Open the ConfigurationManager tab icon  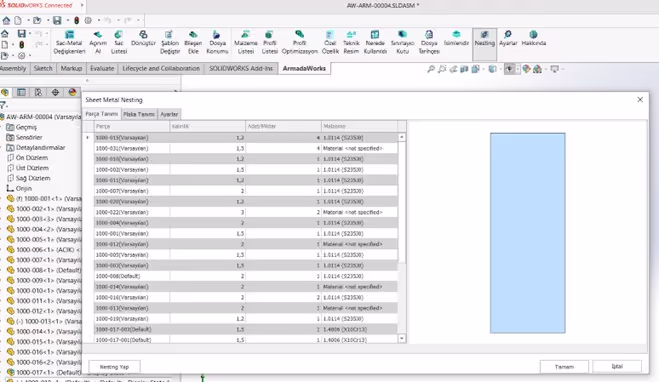(x=38, y=92)
